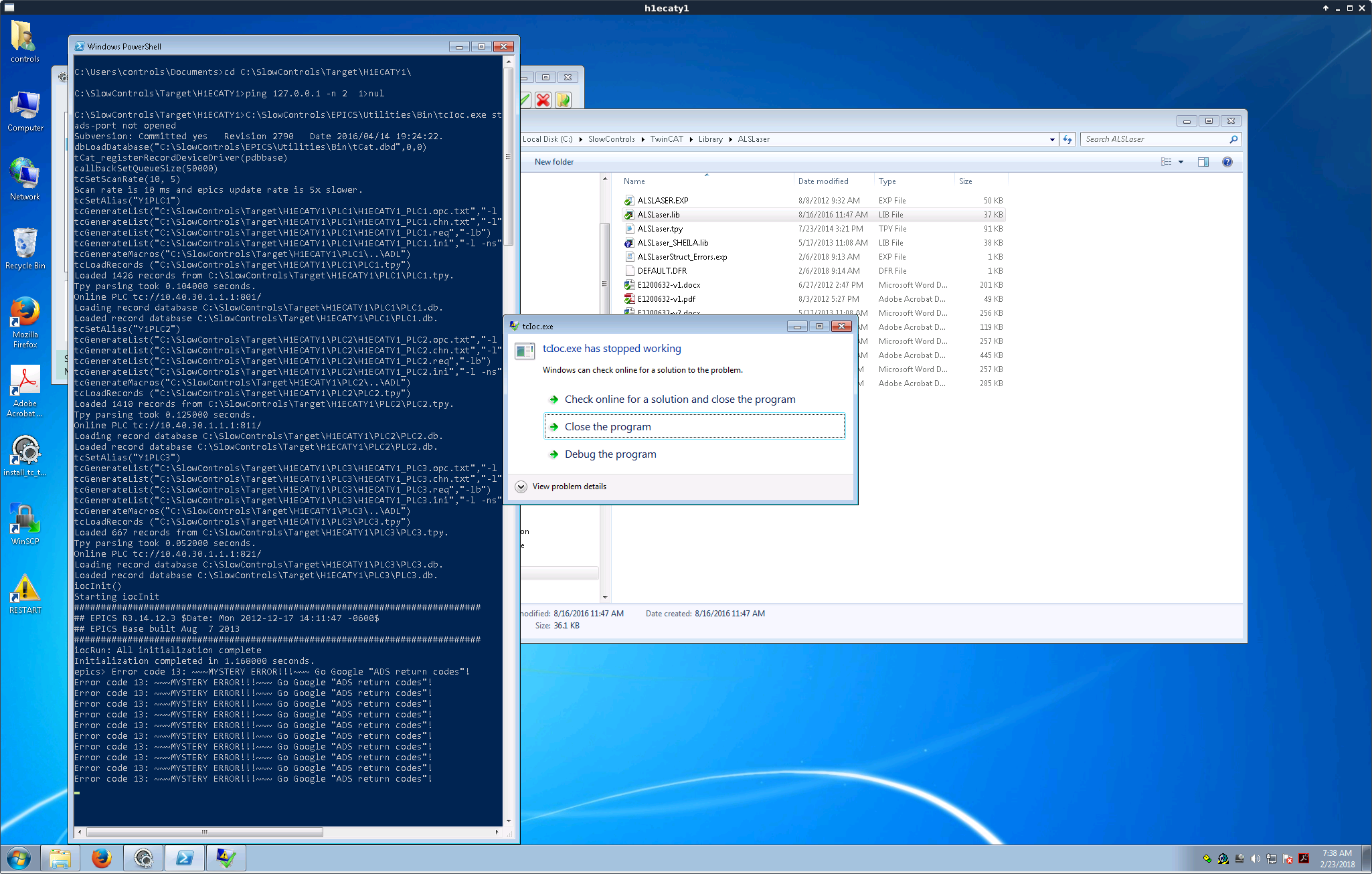Expand the arrow after SlowControls breadcrumb
Viewport: 1372px width, 874px height.
click(642, 139)
